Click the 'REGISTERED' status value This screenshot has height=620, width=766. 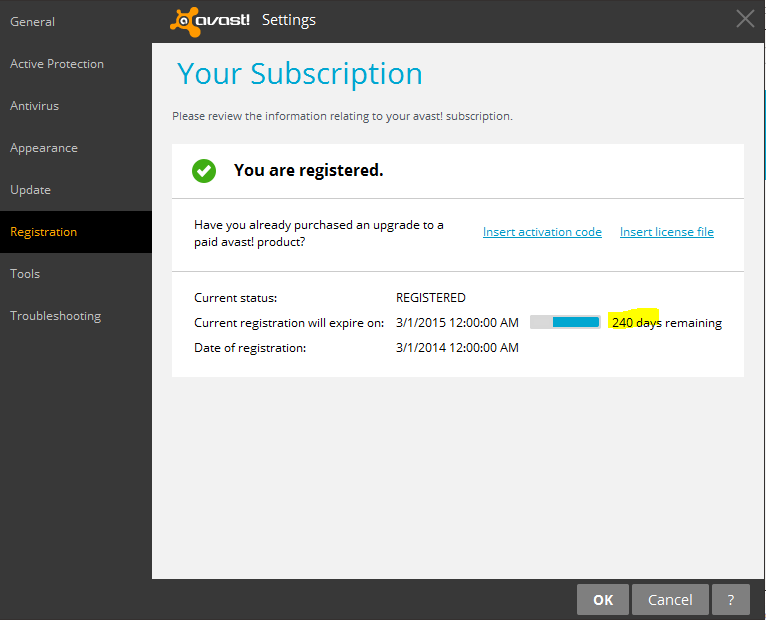[x=430, y=298]
